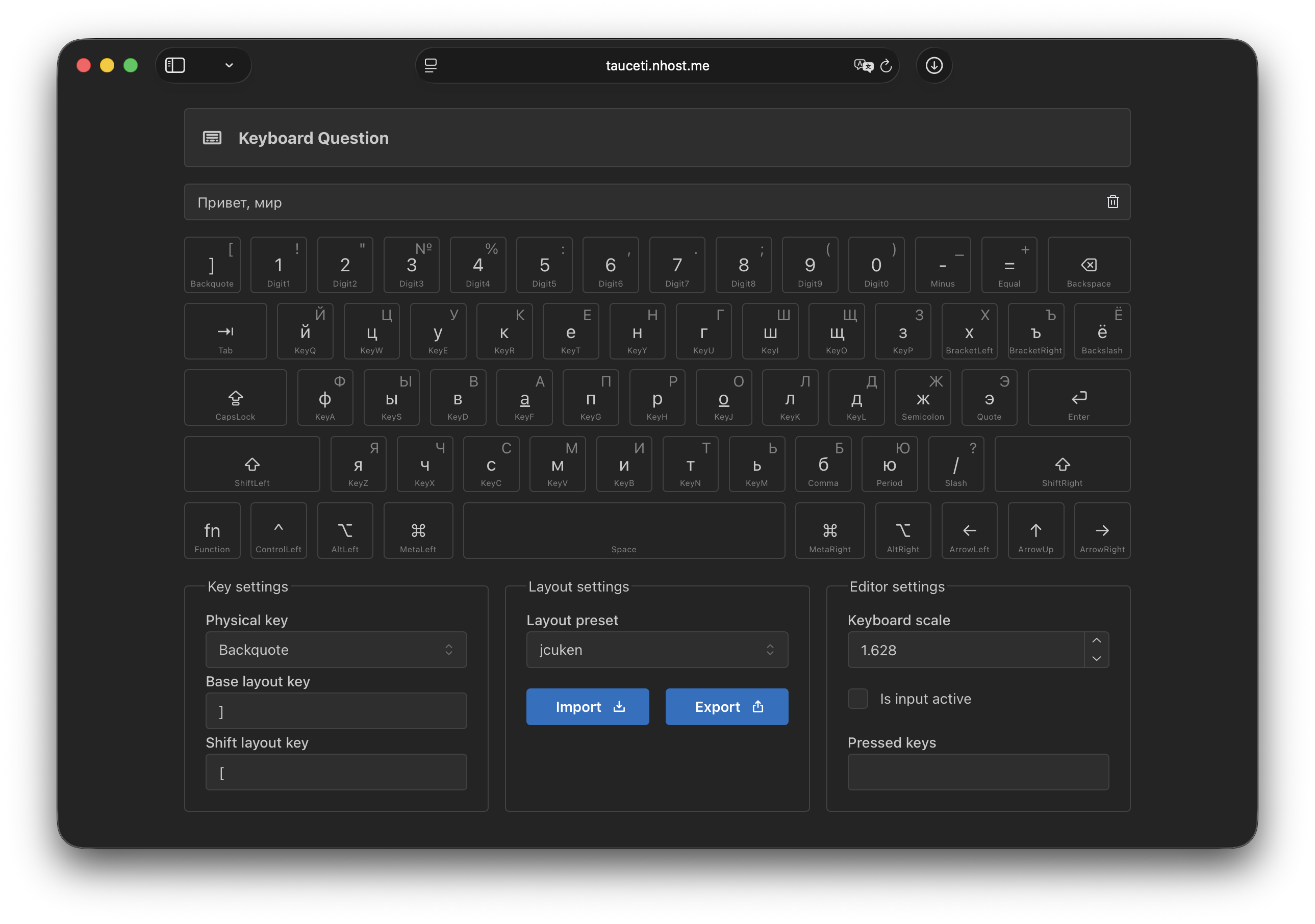Viewport: 1315px width, 924px height.
Task: Click the Digit3 key
Action: coord(411,265)
